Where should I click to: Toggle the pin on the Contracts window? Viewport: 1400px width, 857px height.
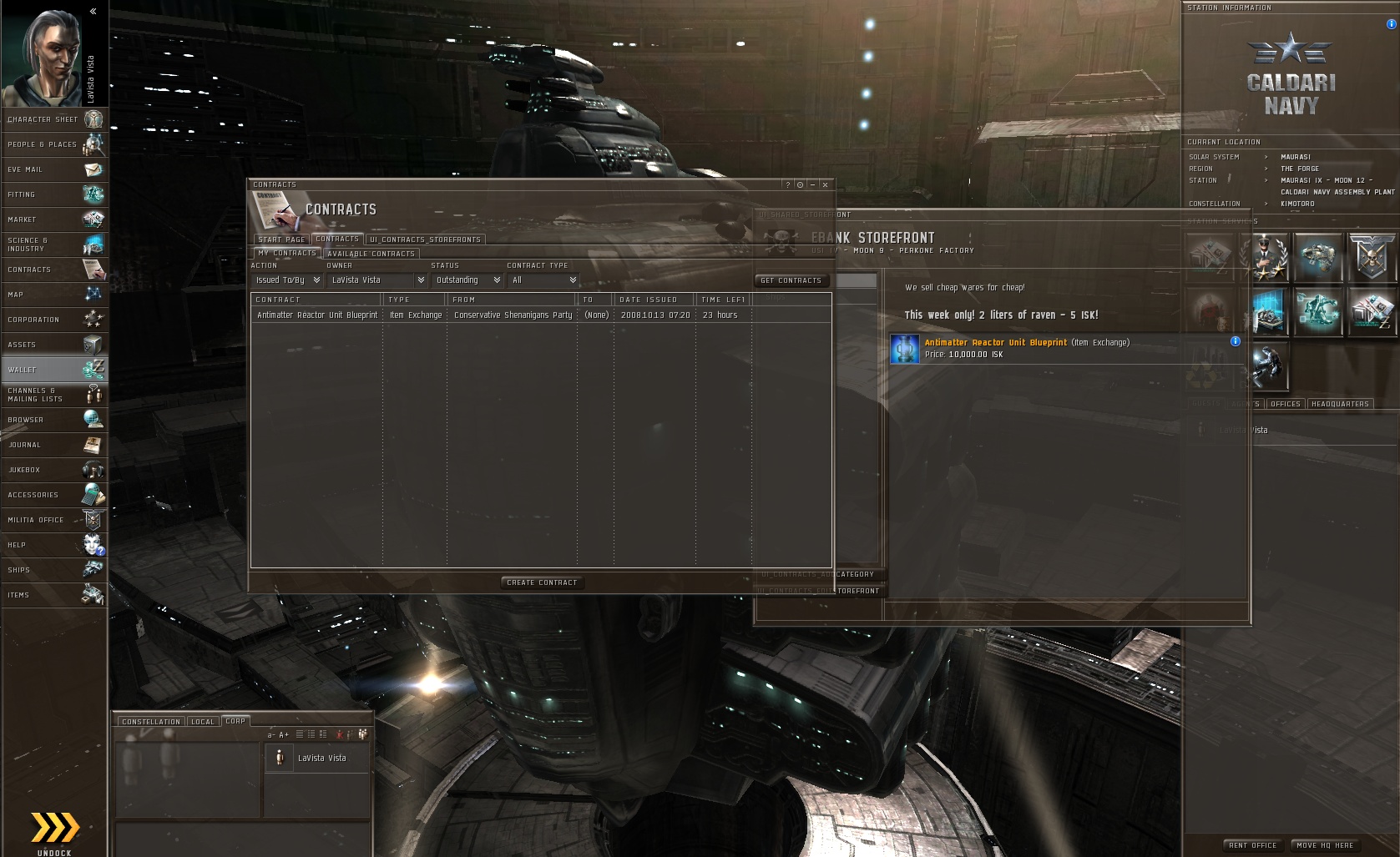800,184
